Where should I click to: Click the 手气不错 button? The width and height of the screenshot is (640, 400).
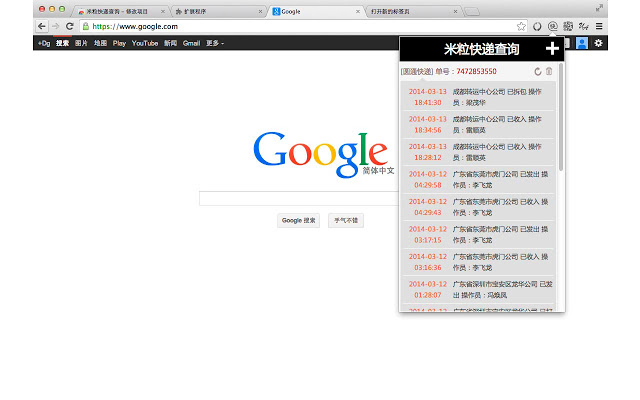[346, 220]
